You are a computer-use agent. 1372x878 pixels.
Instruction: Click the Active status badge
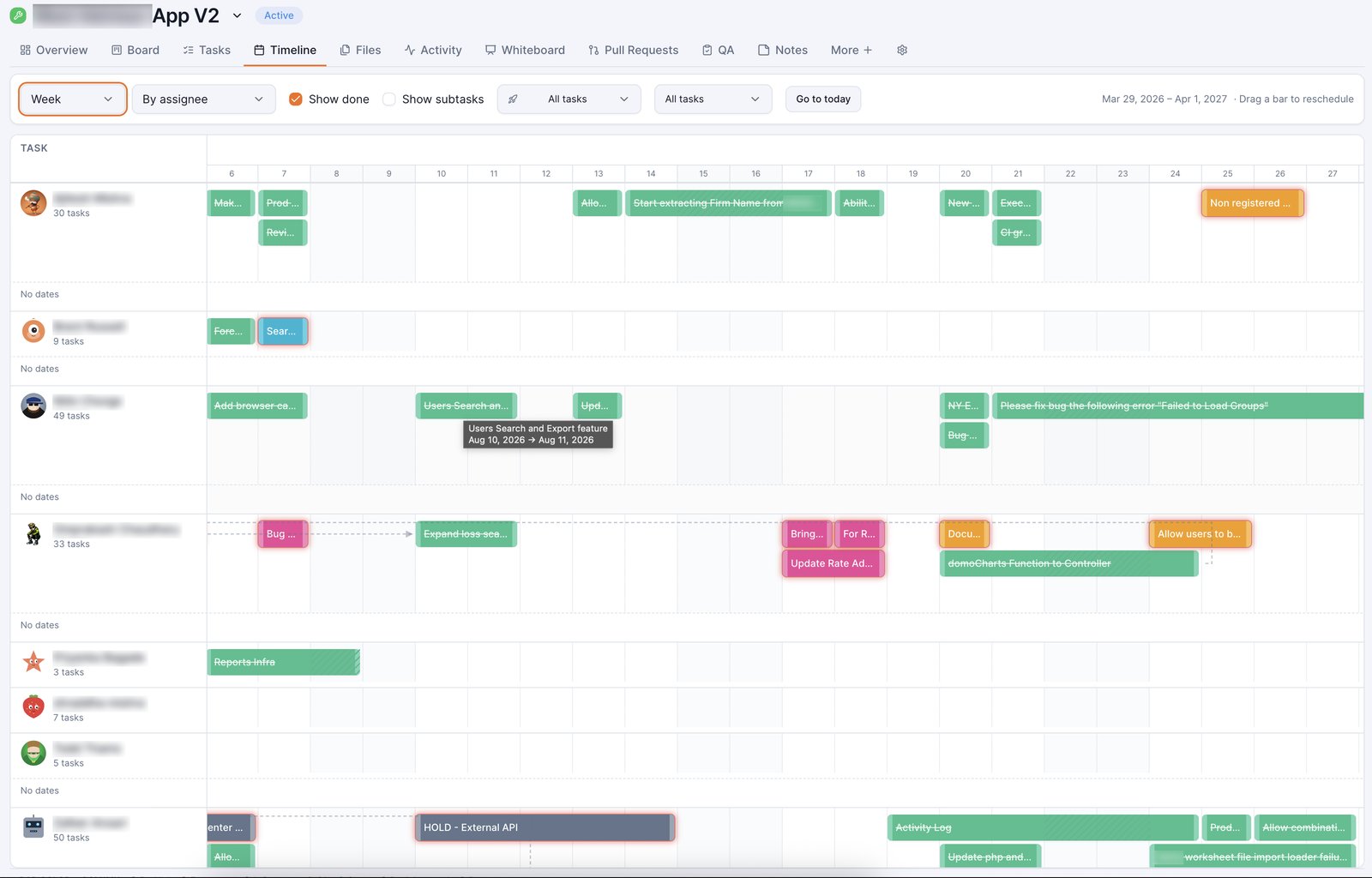(279, 15)
